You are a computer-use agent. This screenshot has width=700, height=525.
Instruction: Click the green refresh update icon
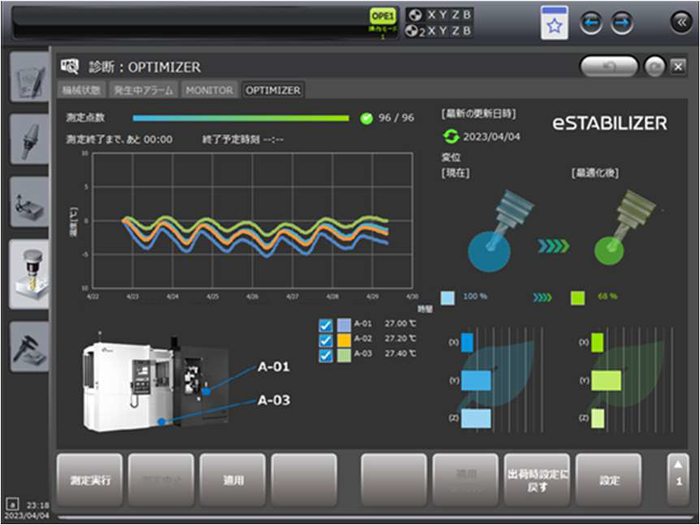pos(450,137)
